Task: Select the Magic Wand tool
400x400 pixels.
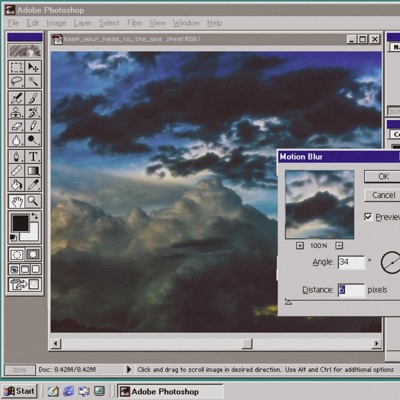Action: point(33,81)
